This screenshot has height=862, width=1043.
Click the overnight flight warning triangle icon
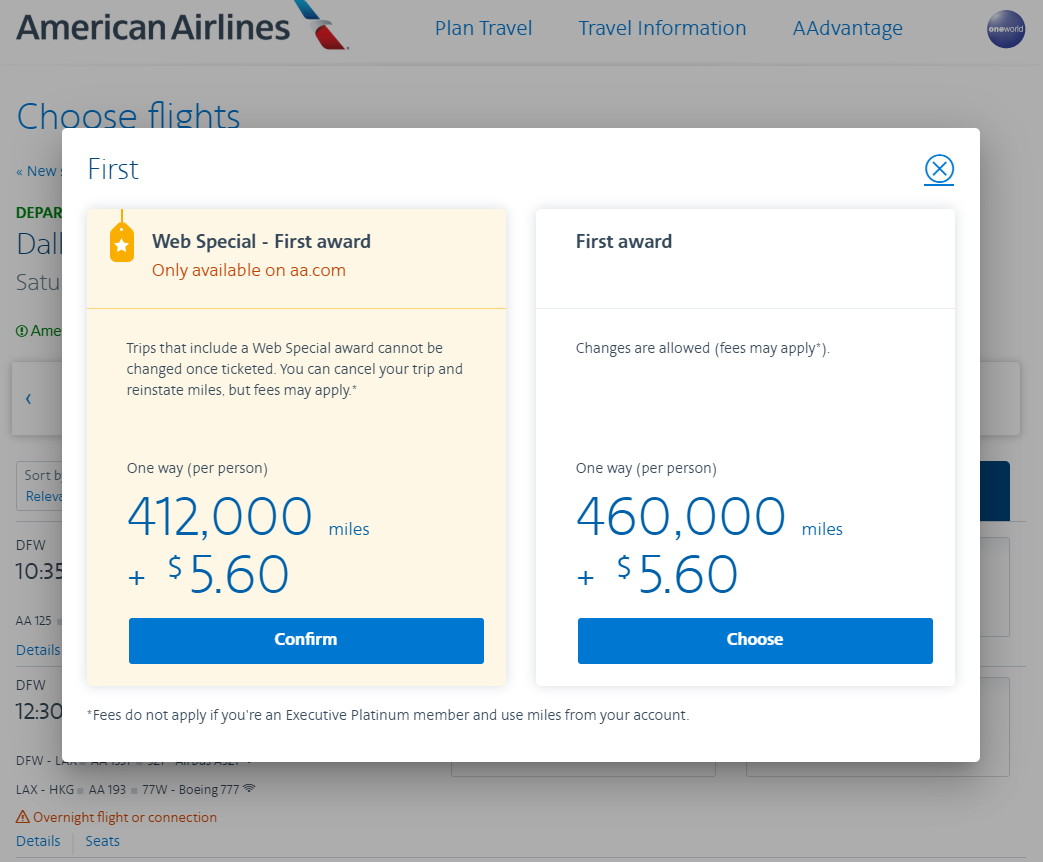pos(23,817)
